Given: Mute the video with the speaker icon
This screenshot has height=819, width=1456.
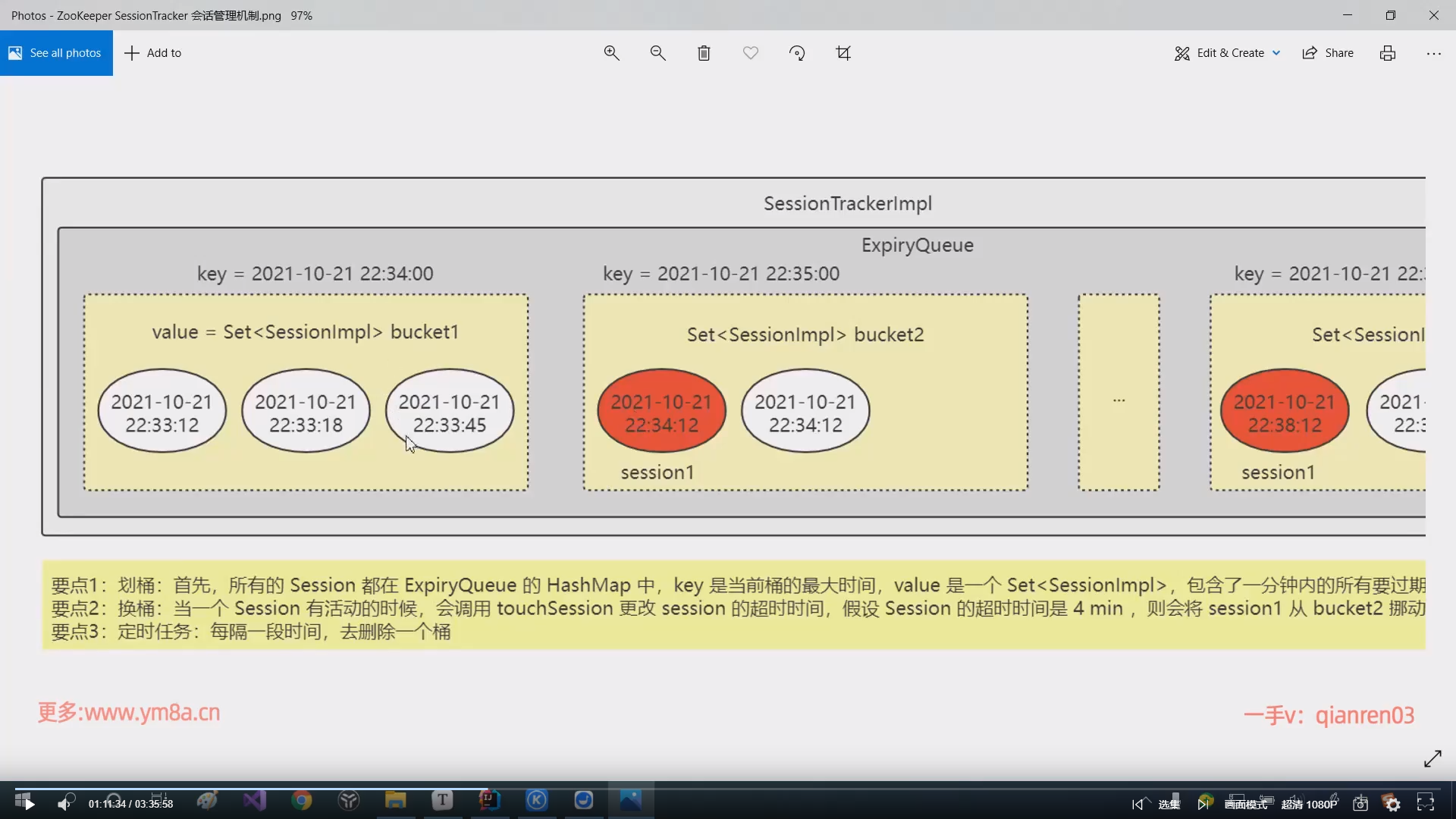Looking at the screenshot, I should pyautogui.click(x=65, y=804).
